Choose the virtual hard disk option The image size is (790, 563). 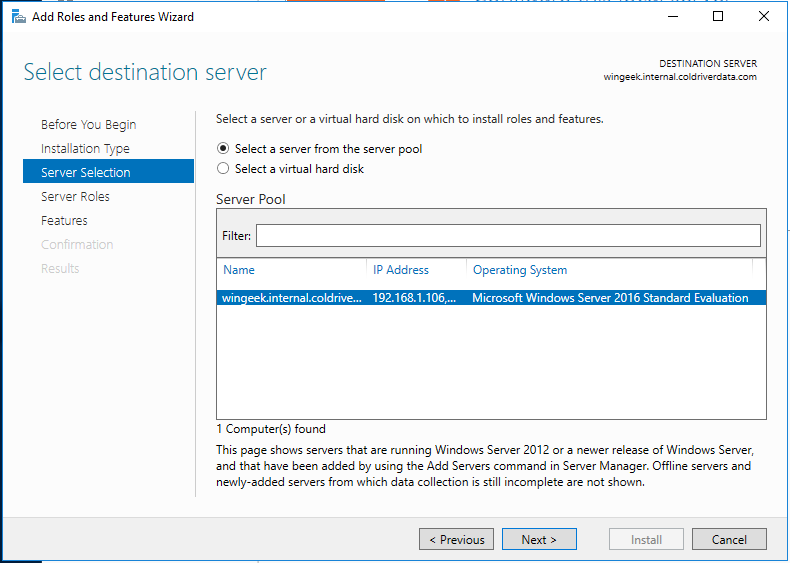[223, 169]
